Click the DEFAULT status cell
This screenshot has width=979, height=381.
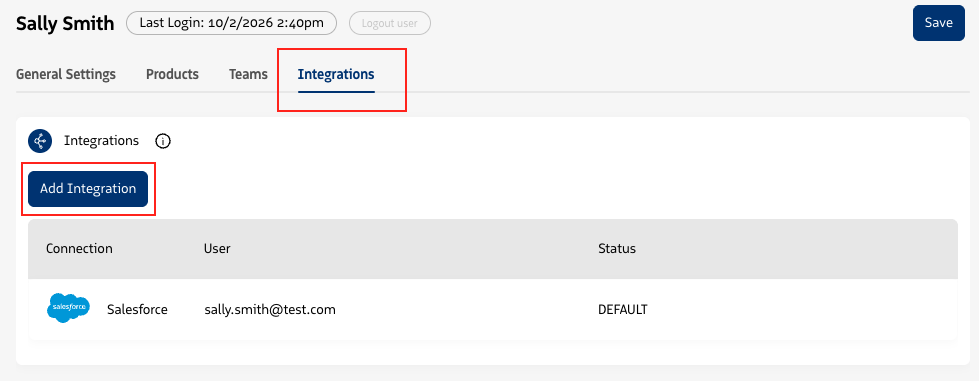tap(622, 309)
